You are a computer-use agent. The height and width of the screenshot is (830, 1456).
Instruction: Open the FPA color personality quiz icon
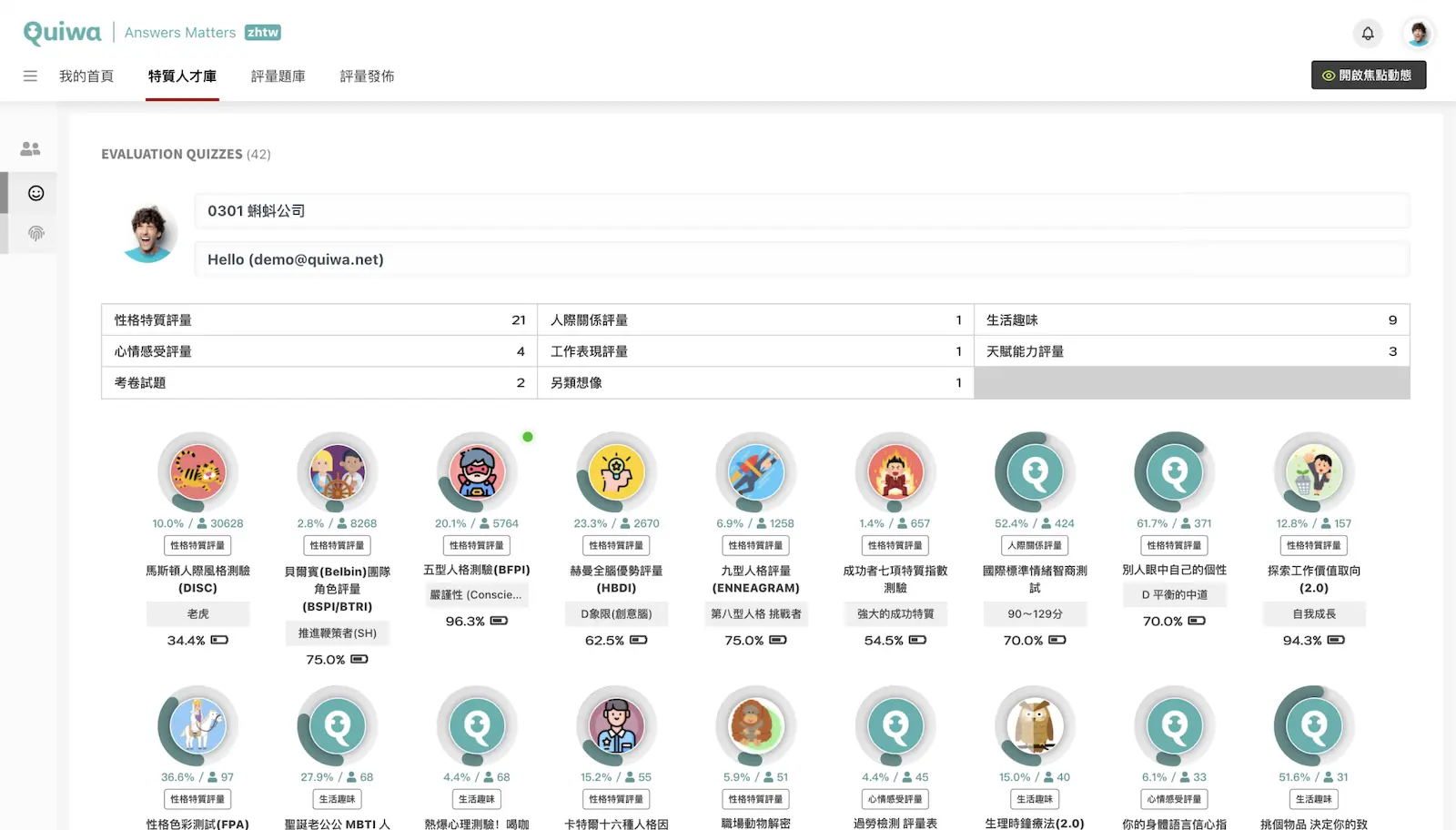click(197, 726)
